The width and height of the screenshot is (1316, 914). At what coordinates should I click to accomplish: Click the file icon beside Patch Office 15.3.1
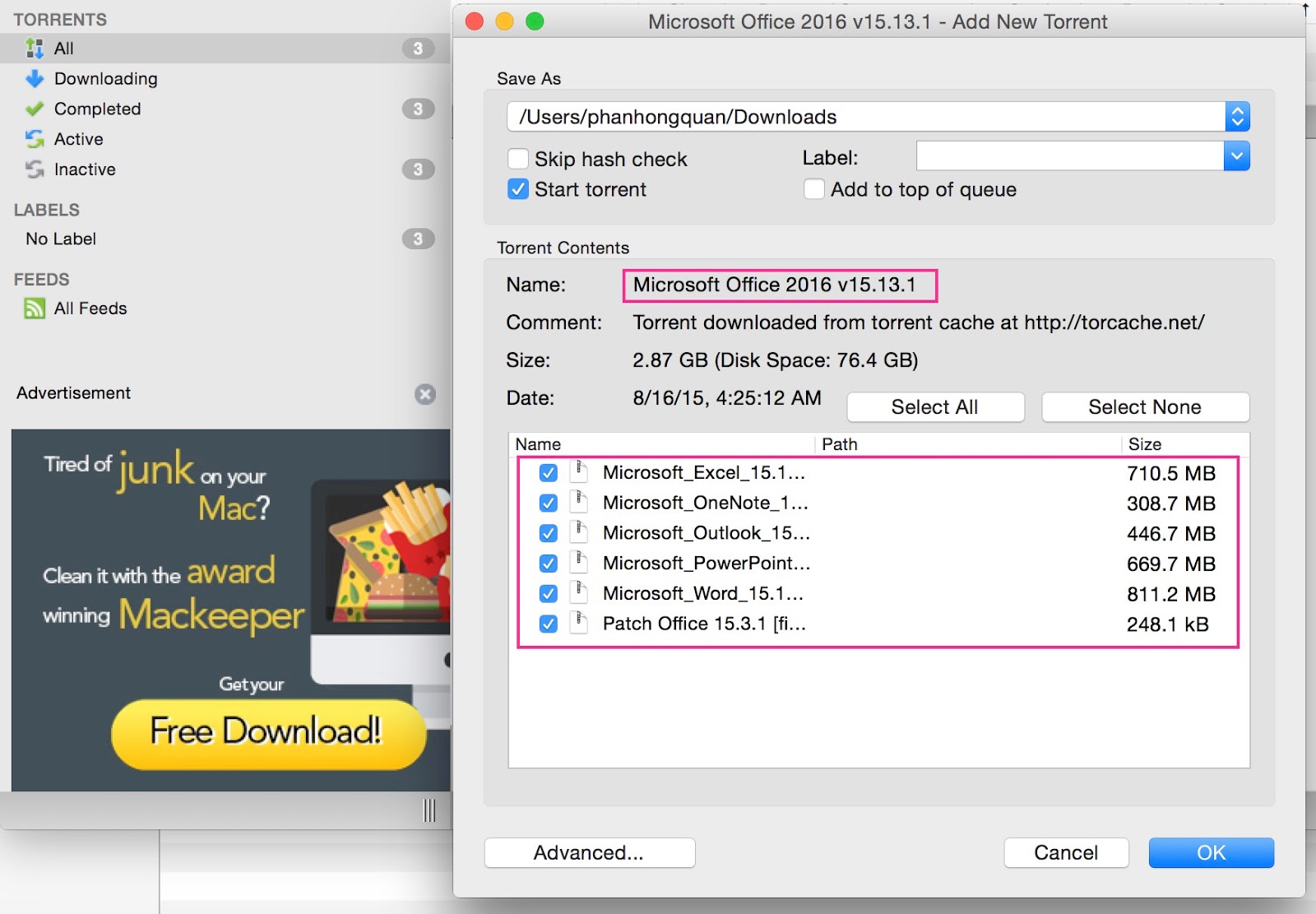(579, 623)
